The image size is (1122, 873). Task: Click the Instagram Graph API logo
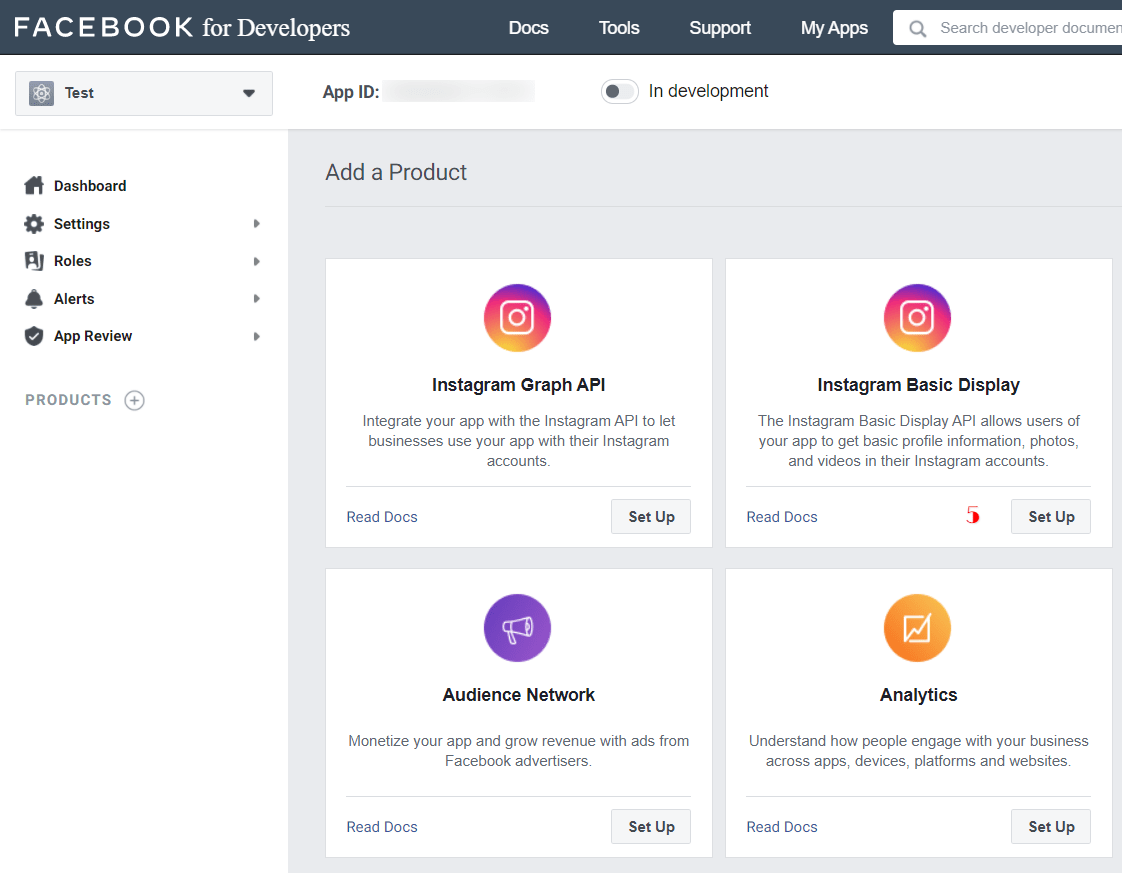[x=517, y=318]
